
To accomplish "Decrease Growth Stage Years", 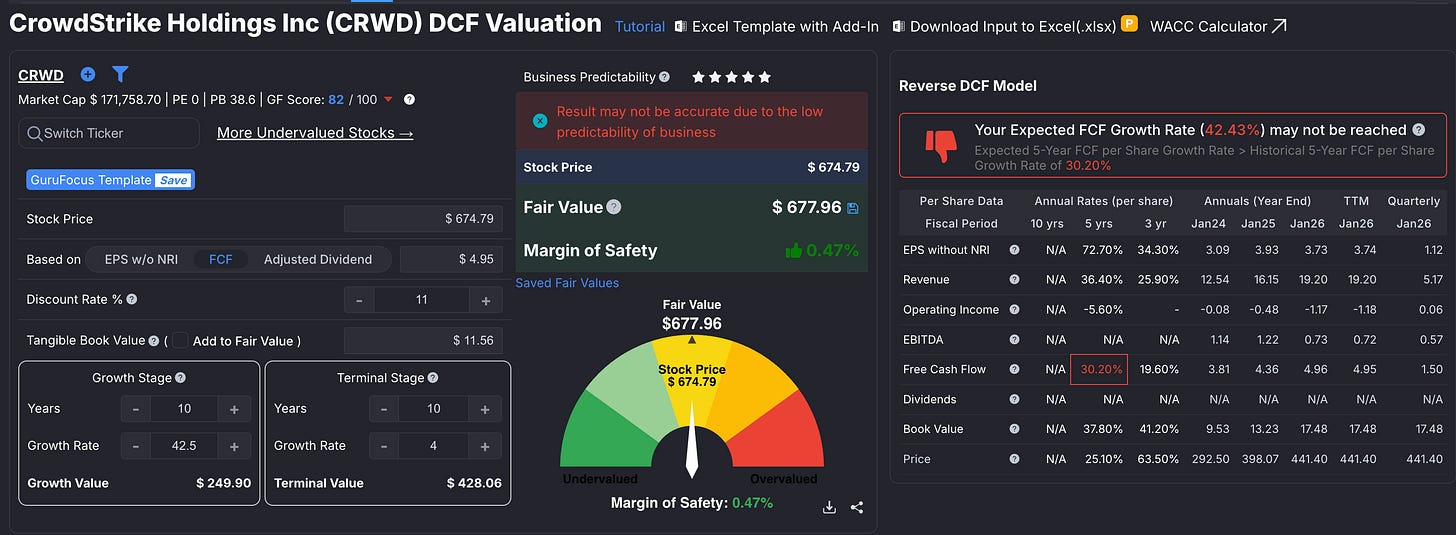I will coord(135,408).
